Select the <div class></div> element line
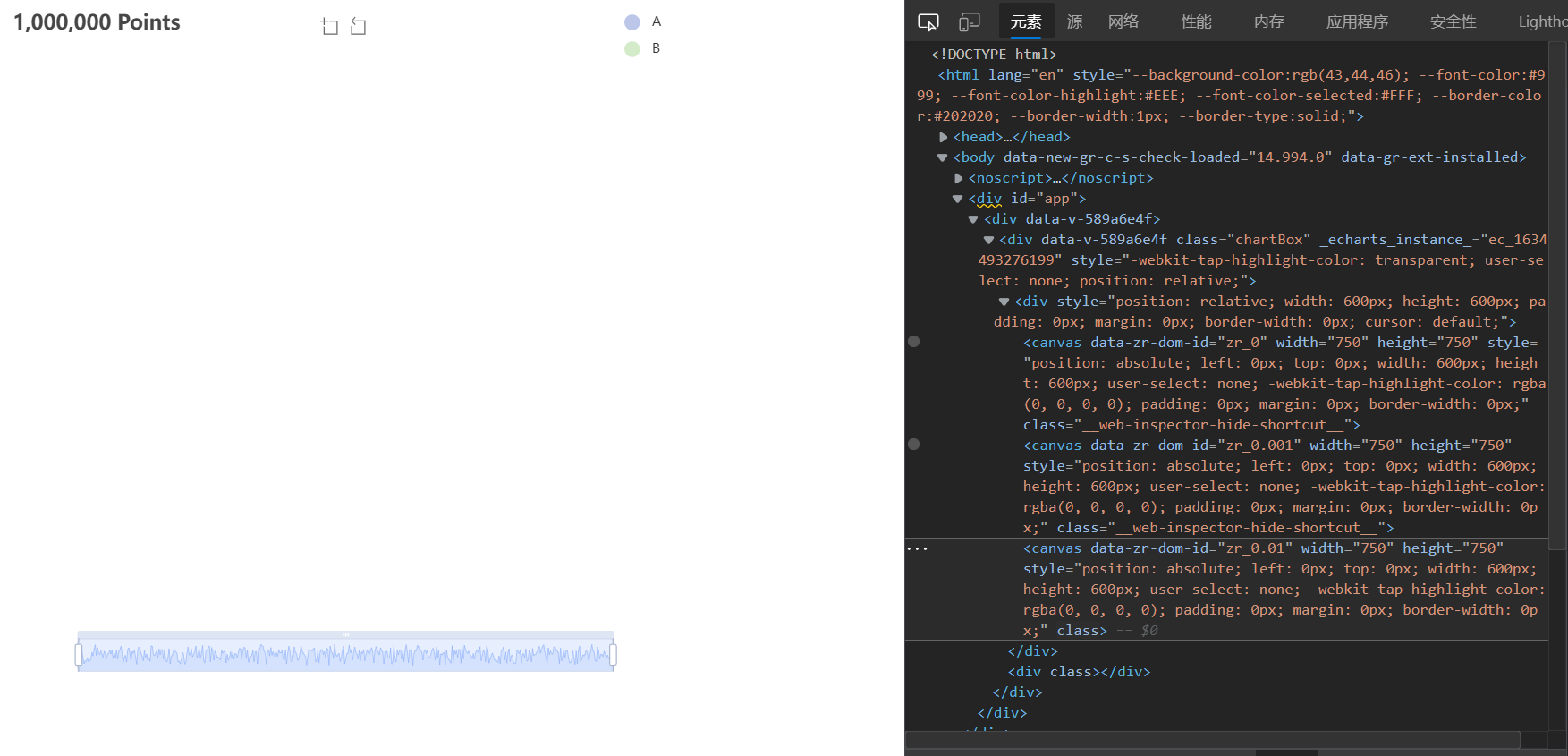The height and width of the screenshot is (756, 1568). (x=1079, y=672)
